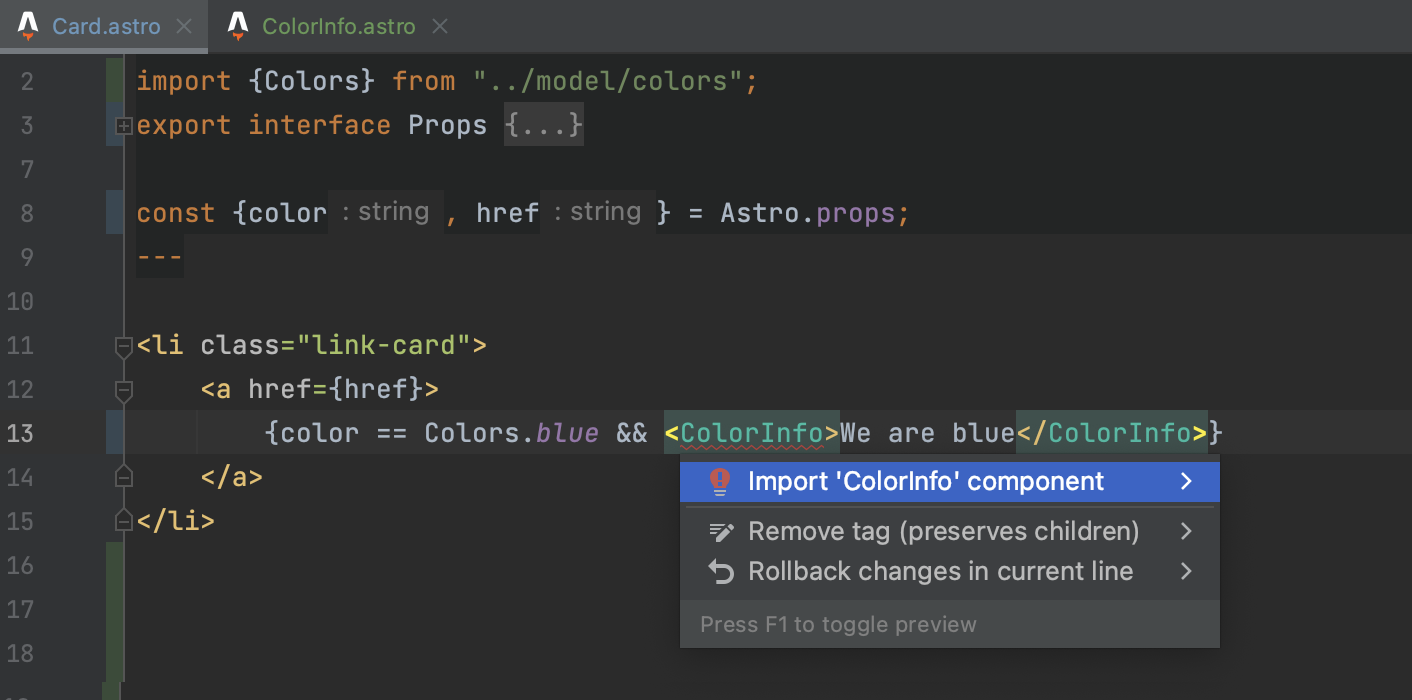Open the Remove tag submenu arrow
1412x700 pixels.
1186,531
